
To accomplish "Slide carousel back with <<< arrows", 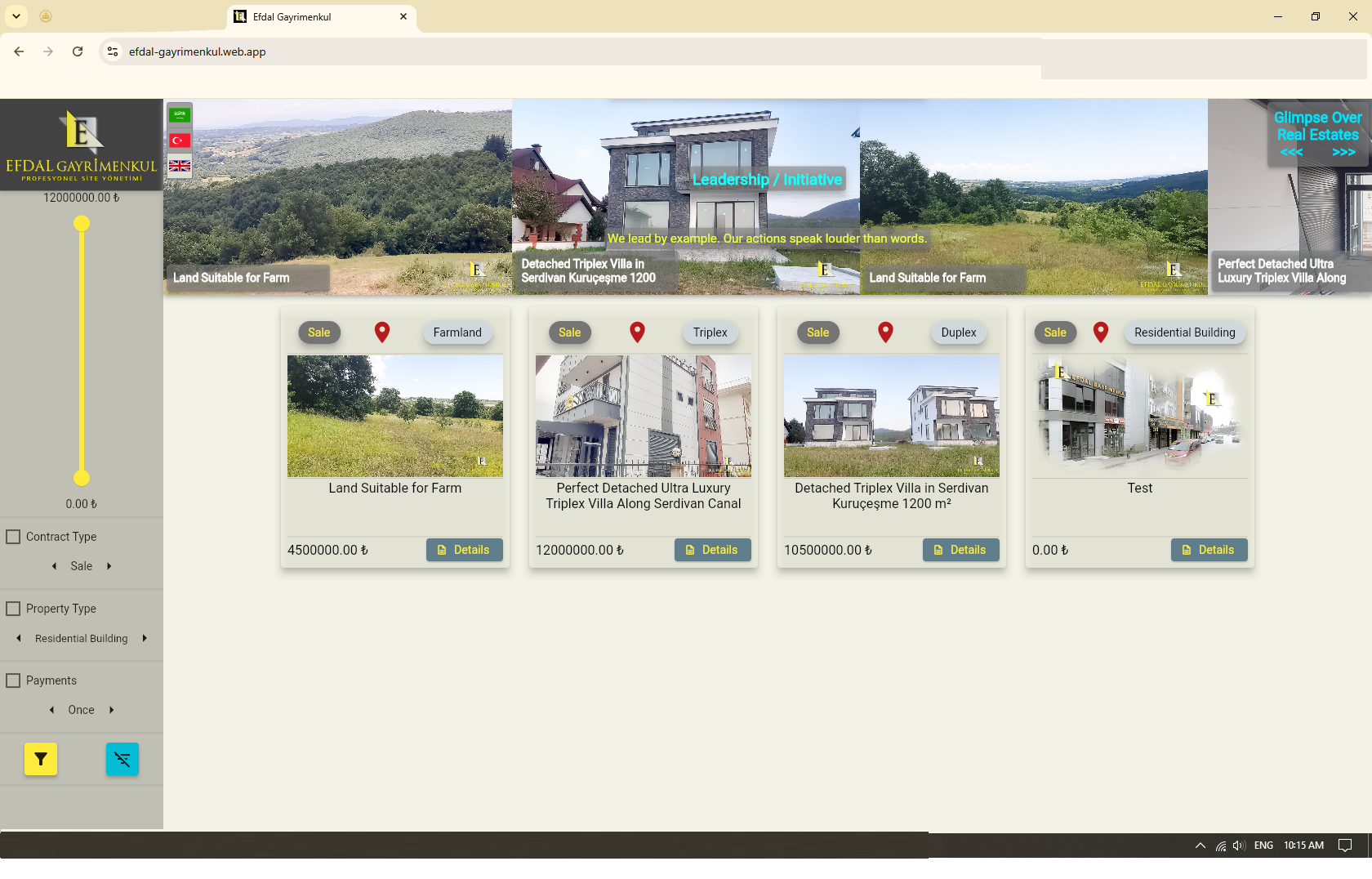I will pos(1291,153).
